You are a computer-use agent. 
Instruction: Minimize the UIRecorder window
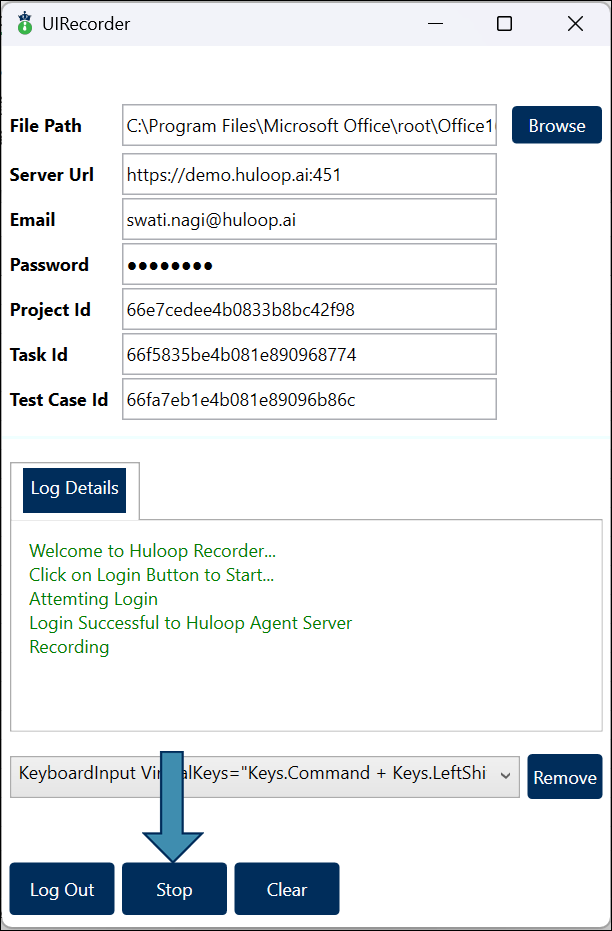(436, 23)
